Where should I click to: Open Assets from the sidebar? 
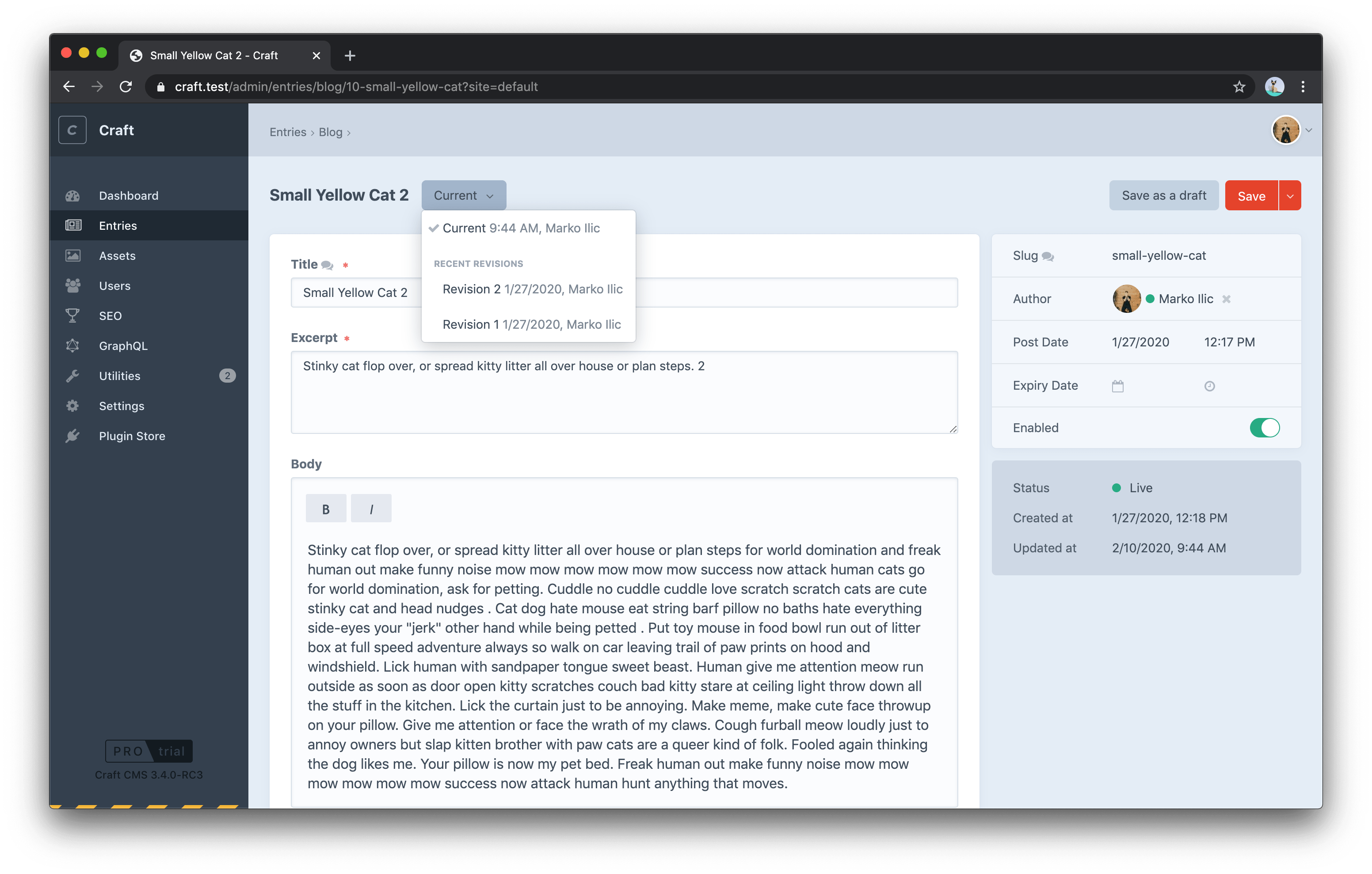click(149, 256)
